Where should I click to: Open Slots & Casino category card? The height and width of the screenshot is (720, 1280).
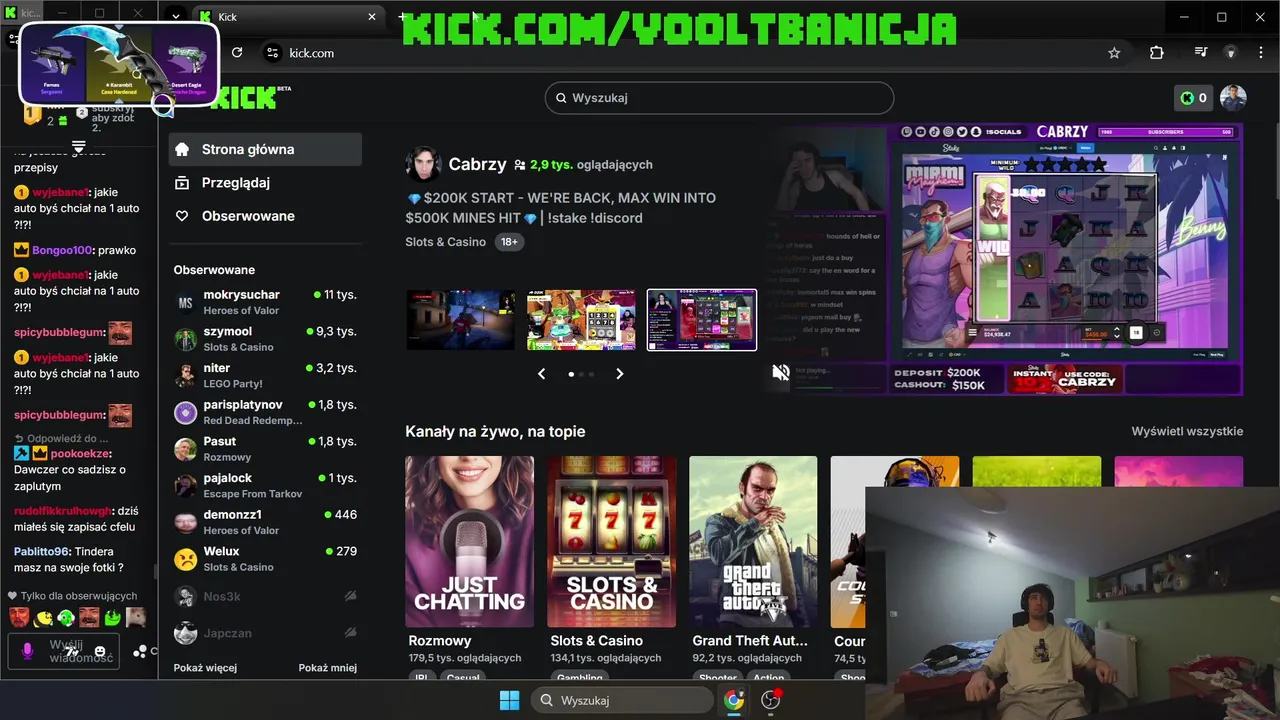pyautogui.click(x=611, y=542)
